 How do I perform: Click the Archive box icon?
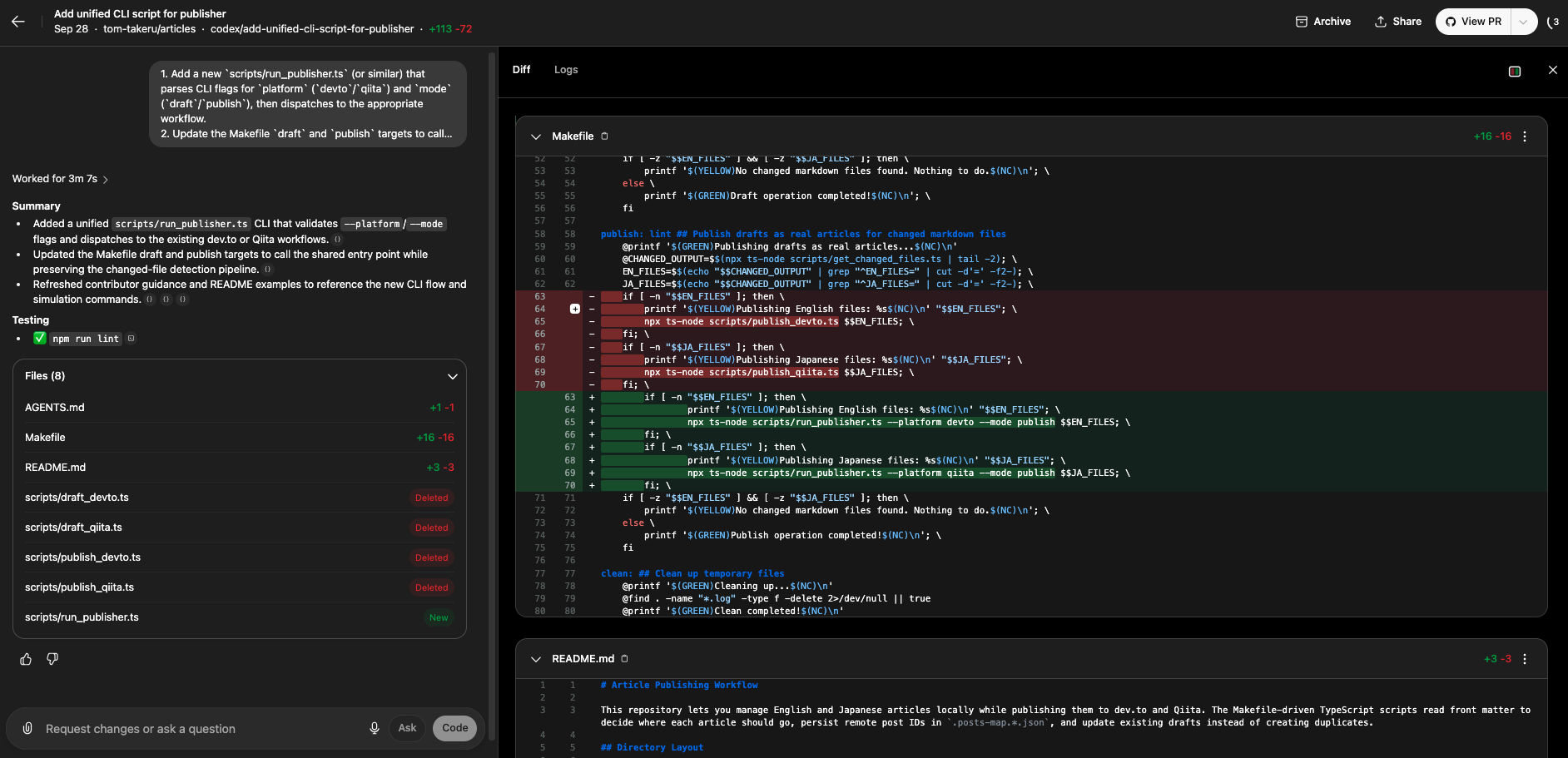(x=1302, y=22)
